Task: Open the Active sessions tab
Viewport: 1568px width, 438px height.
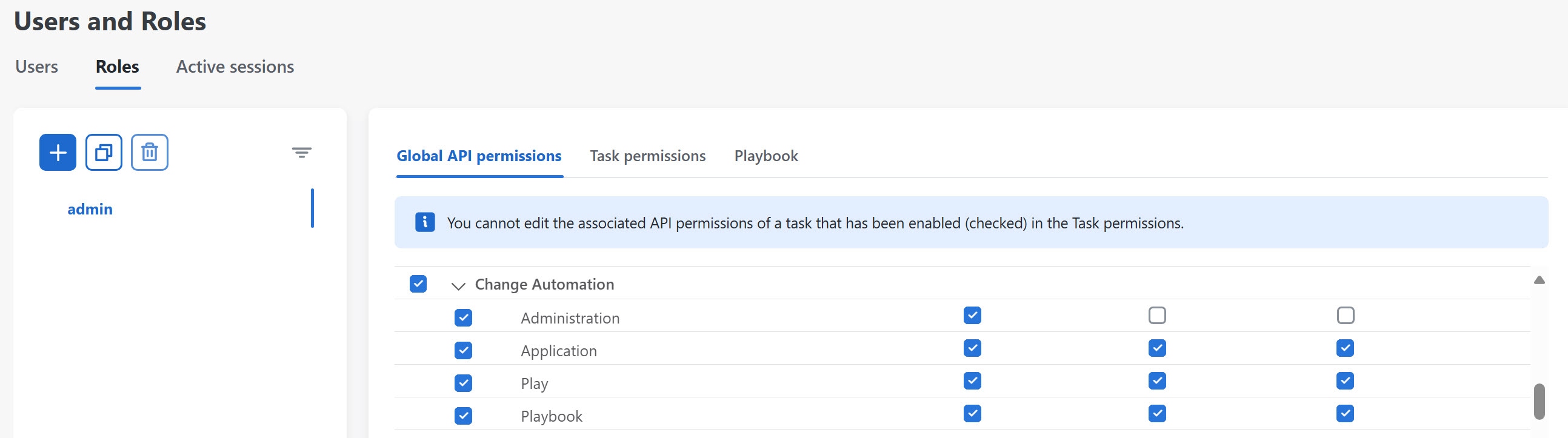Action: (x=235, y=66)
